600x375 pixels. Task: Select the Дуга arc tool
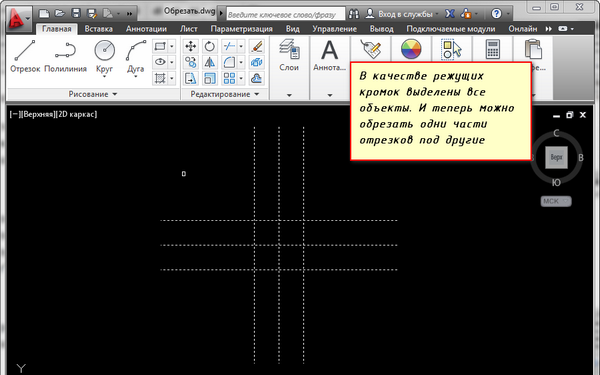click(135, 57)
